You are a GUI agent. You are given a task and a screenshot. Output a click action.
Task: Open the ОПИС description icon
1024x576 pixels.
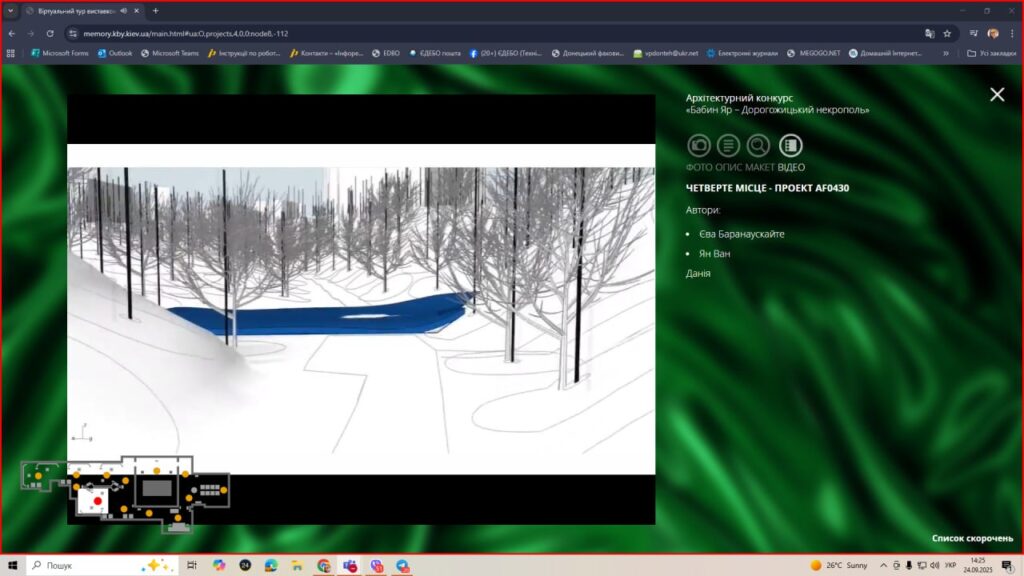click(x=729, y=145)
